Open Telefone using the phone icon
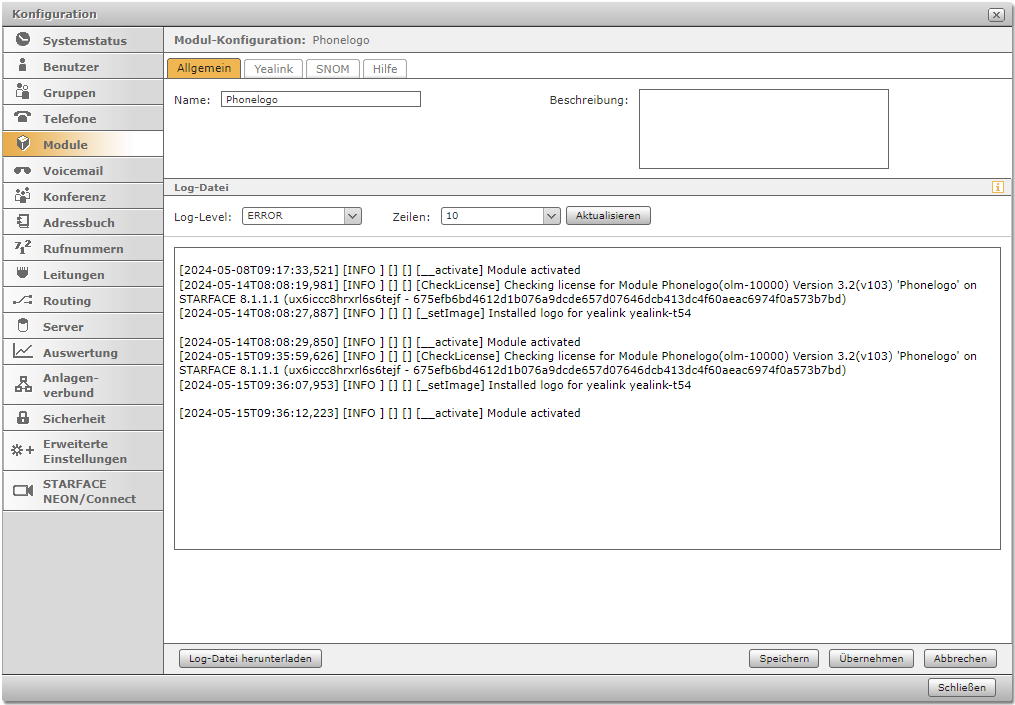 tap(23, 118)
